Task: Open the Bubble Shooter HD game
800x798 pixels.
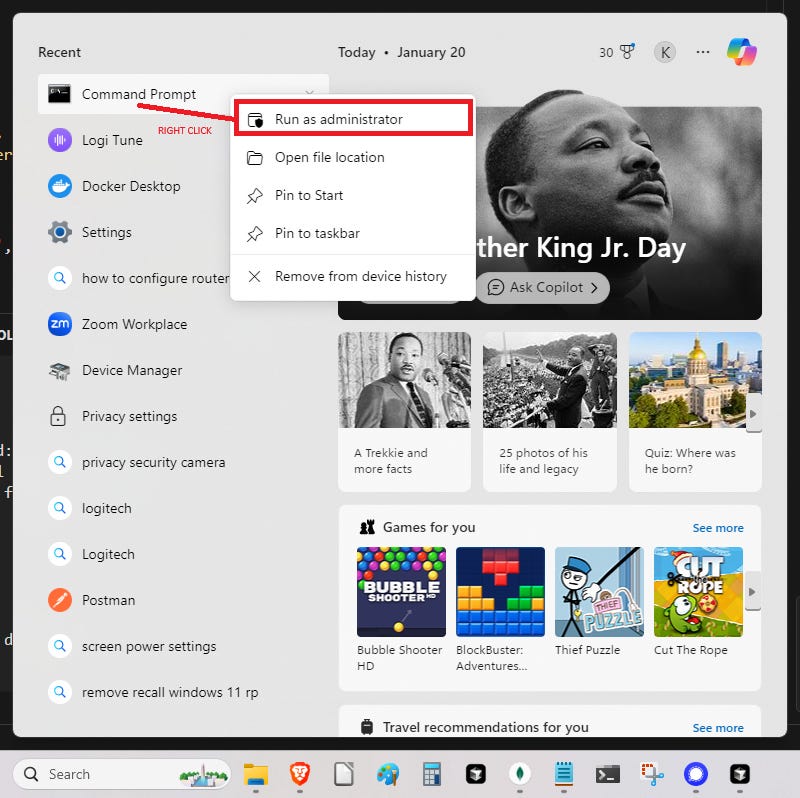Action: 401,610
